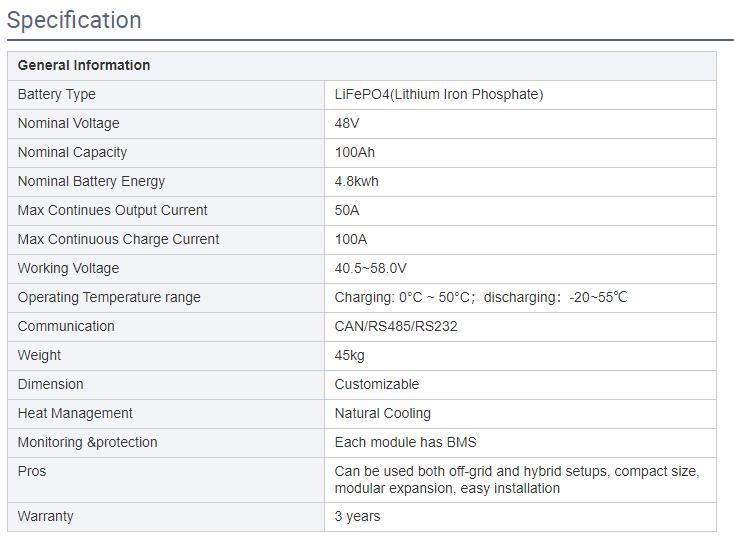
Task: Click the Max Continues Output Current label
Action: click(112, 210)
